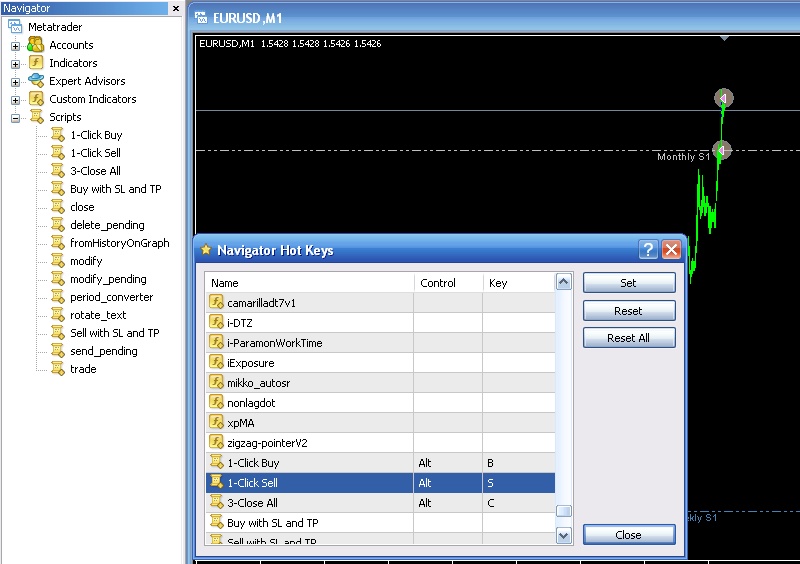Click the Set button in Hot Keys dialog
The height and width of the screenshot is (564, 800).
click(629, 283)
